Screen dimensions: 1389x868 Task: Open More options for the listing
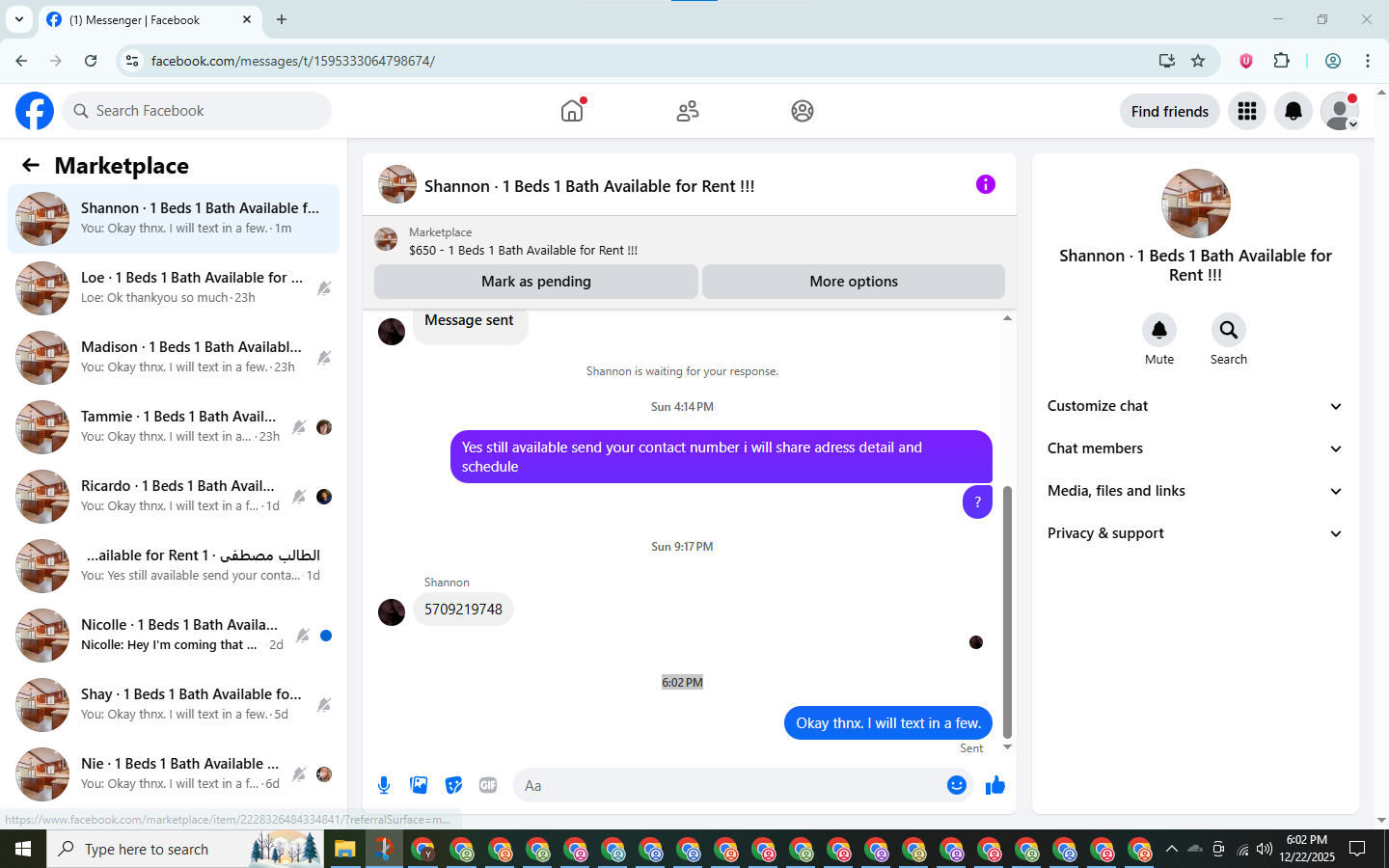point(854,282)
